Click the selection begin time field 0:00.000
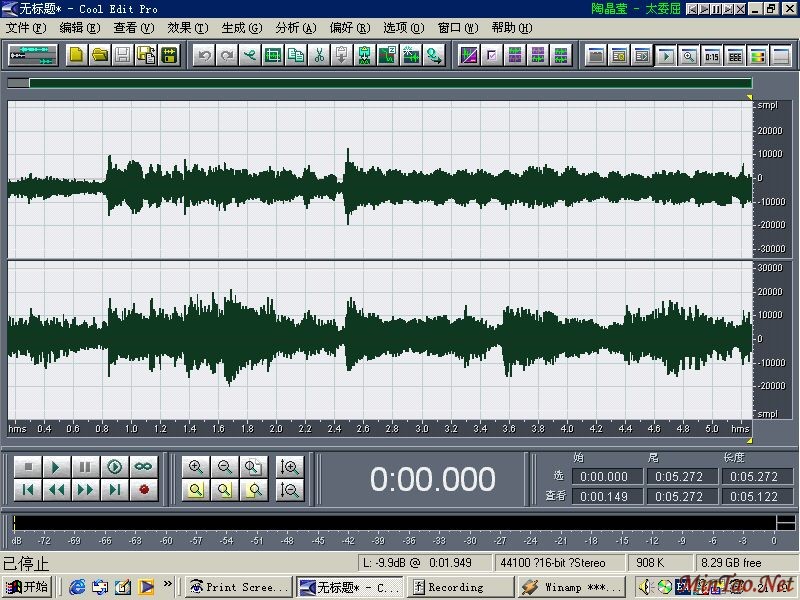Viewport: 800px width, 600px height. [x=604, y=477]
